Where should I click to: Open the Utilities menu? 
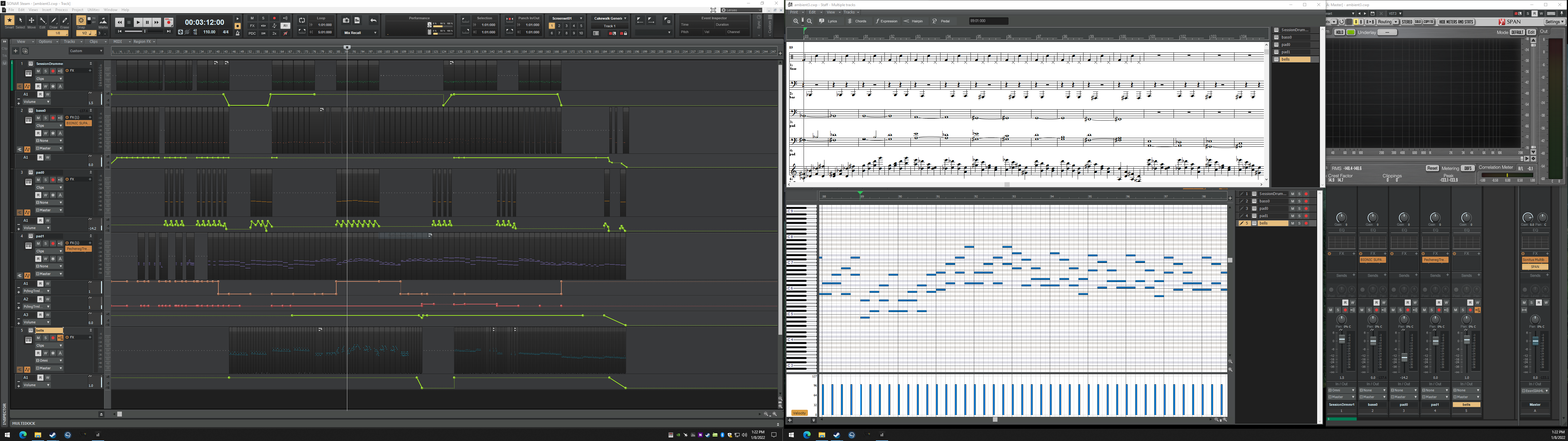point(94,10)
